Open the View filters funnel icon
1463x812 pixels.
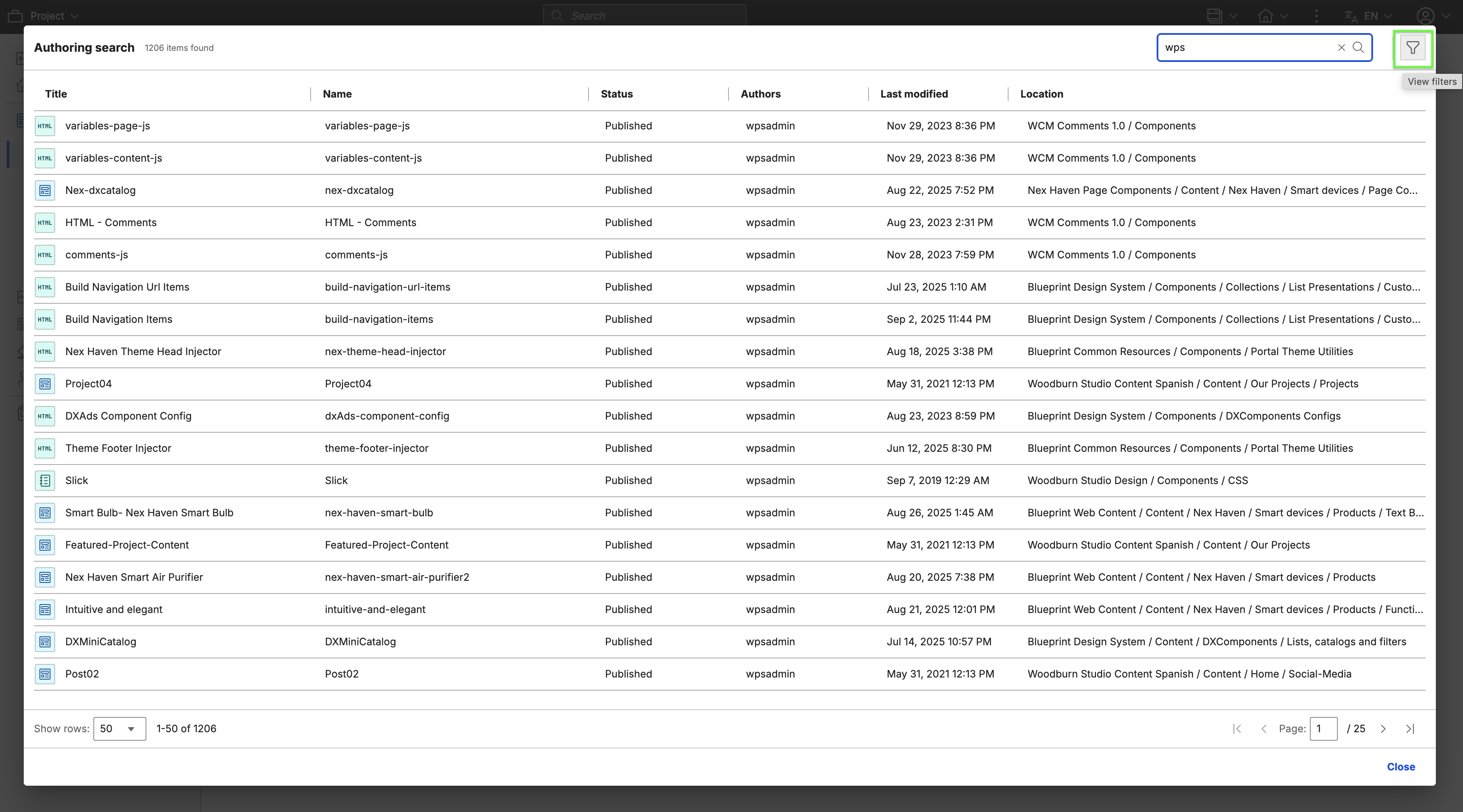1413,48
